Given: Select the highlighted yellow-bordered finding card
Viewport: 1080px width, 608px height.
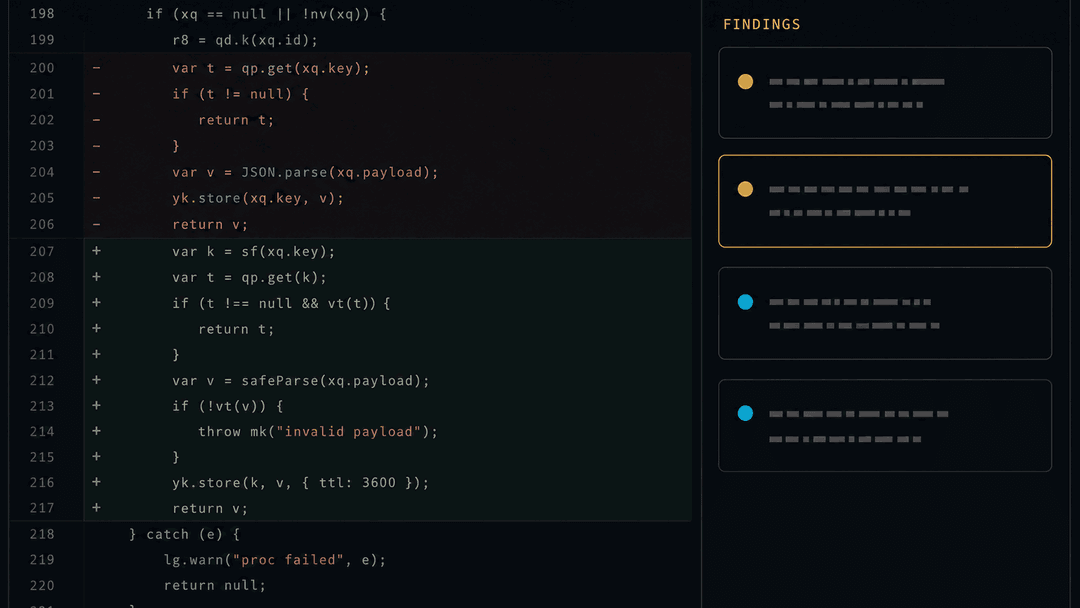Looking at the screenshot, I should point(885,201).
